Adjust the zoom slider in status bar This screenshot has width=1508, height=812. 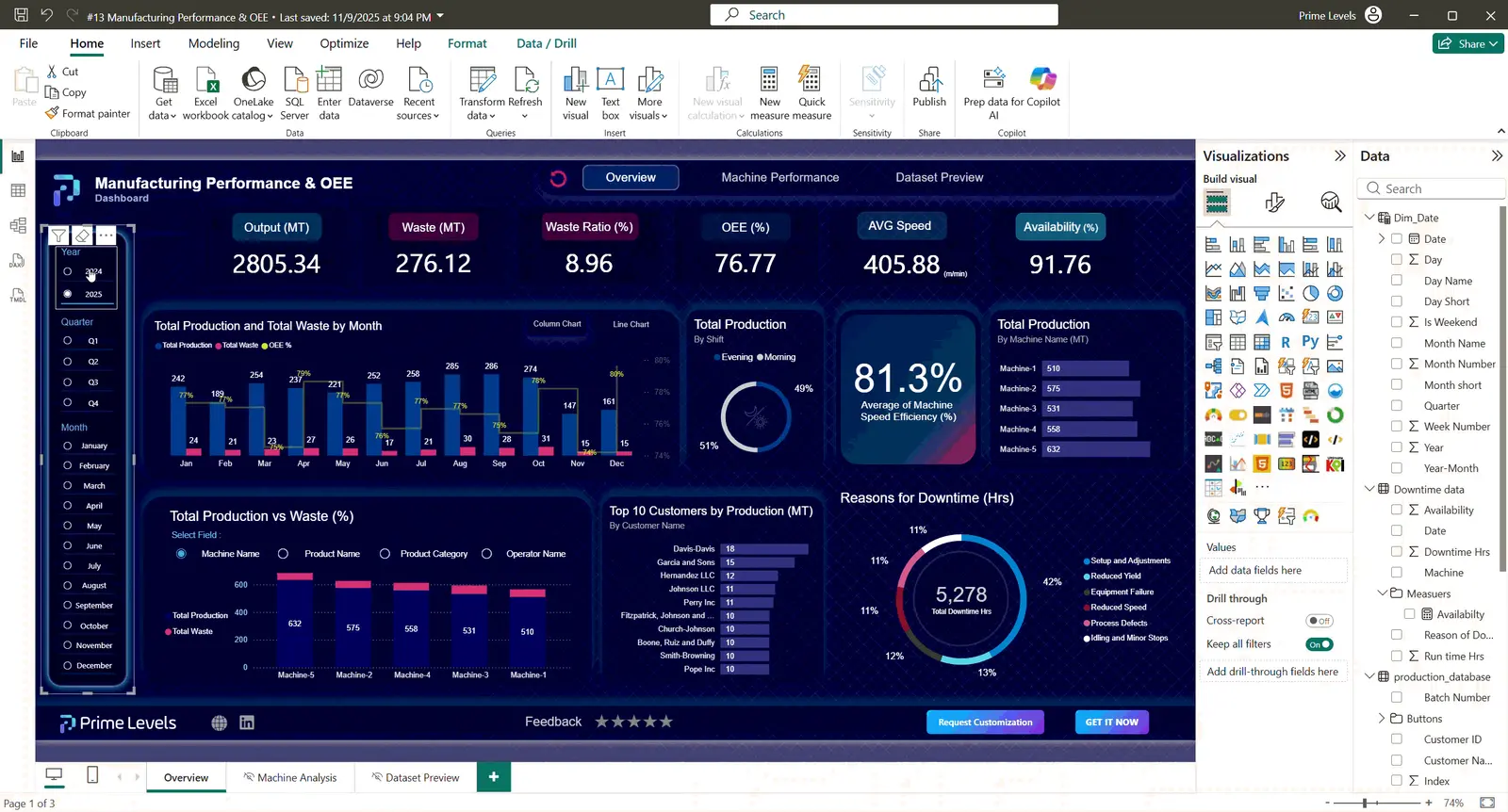tap(1365, 803)
